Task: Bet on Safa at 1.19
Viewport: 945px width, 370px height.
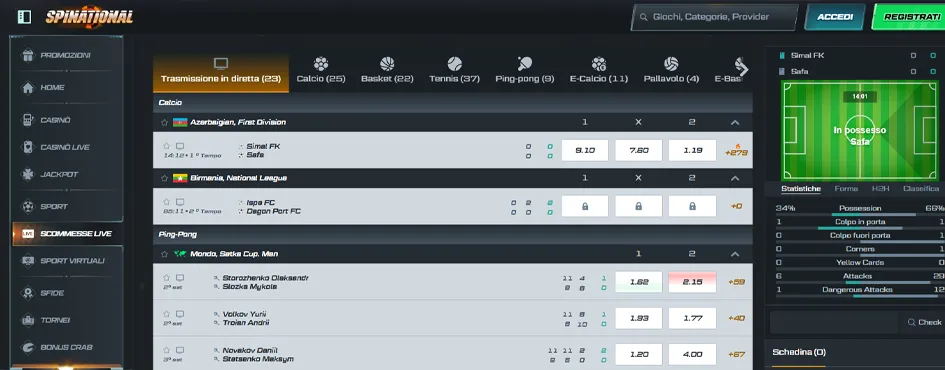Action: (692, 151)
